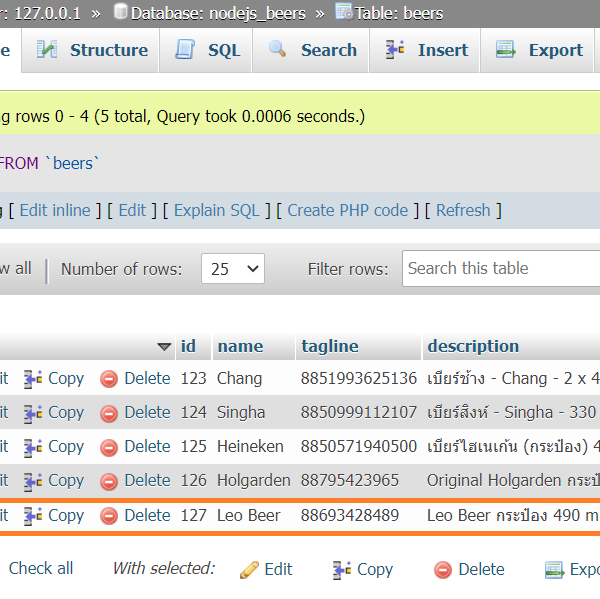Click the Delete icon in With selected bar
The height and width of the screenshot is (599, 600).
pos(443,570)
